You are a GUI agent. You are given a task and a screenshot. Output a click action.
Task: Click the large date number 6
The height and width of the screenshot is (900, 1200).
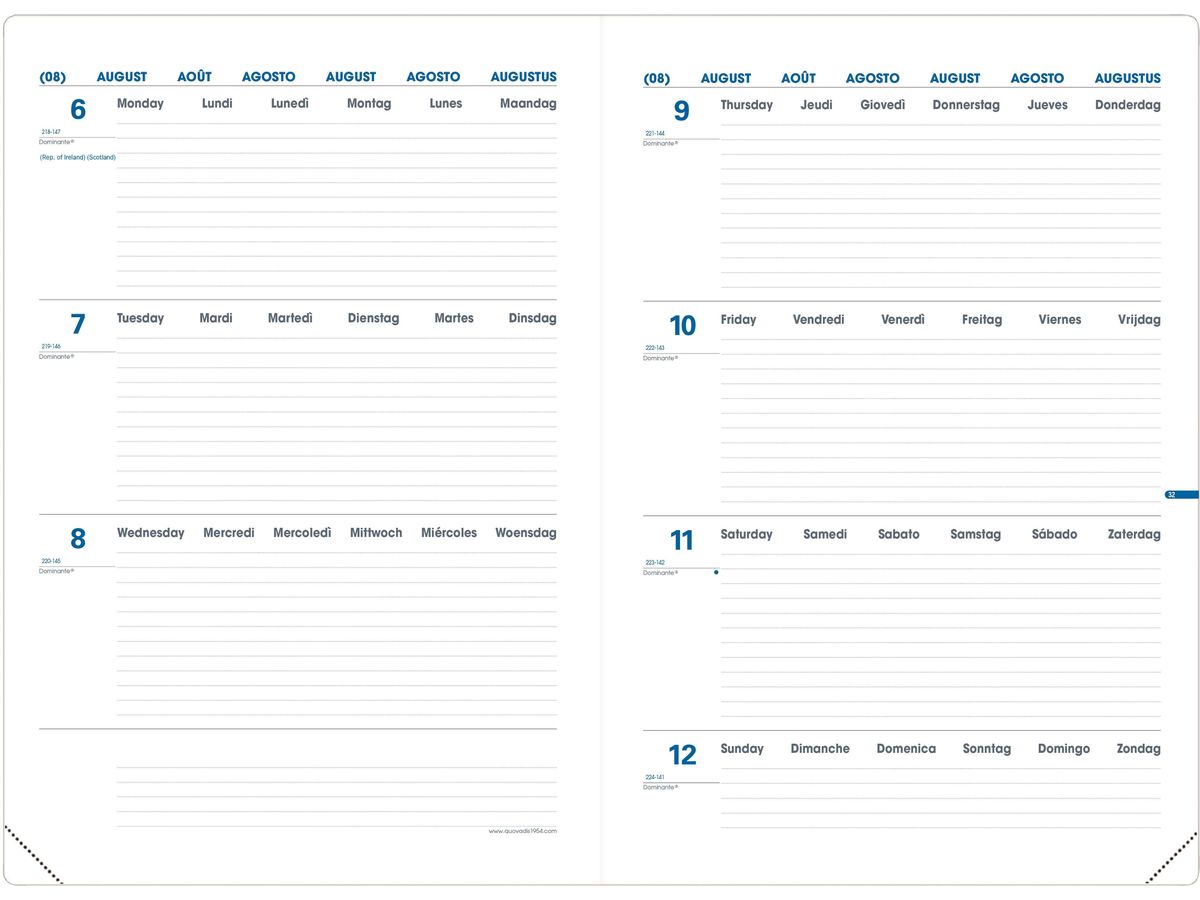(x=78, y=110)
